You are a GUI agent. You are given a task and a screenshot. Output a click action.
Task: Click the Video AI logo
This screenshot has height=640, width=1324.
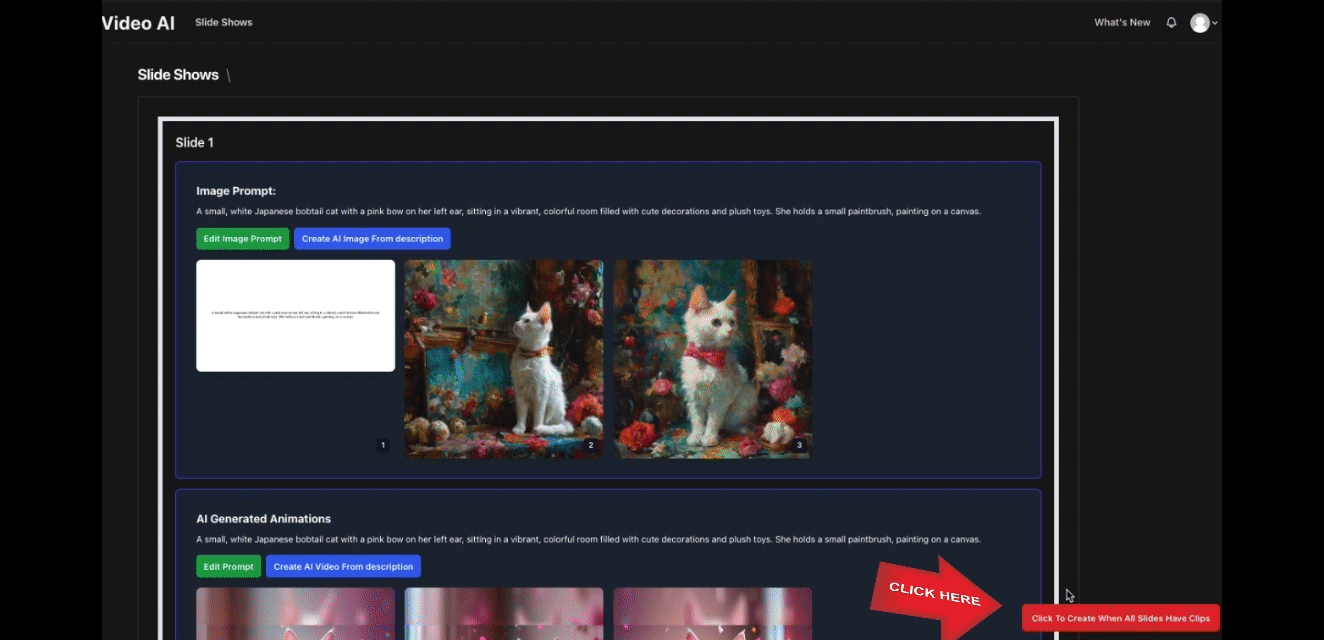[138, 22]
